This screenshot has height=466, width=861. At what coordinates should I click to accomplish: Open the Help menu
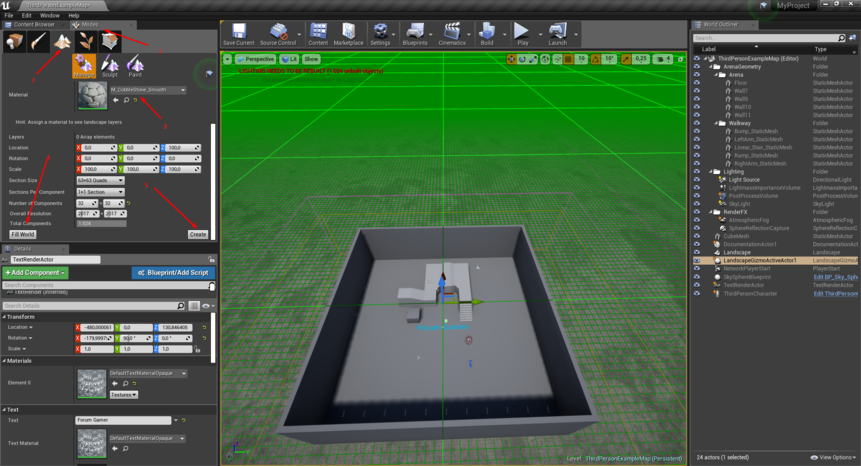pos(74,15)
